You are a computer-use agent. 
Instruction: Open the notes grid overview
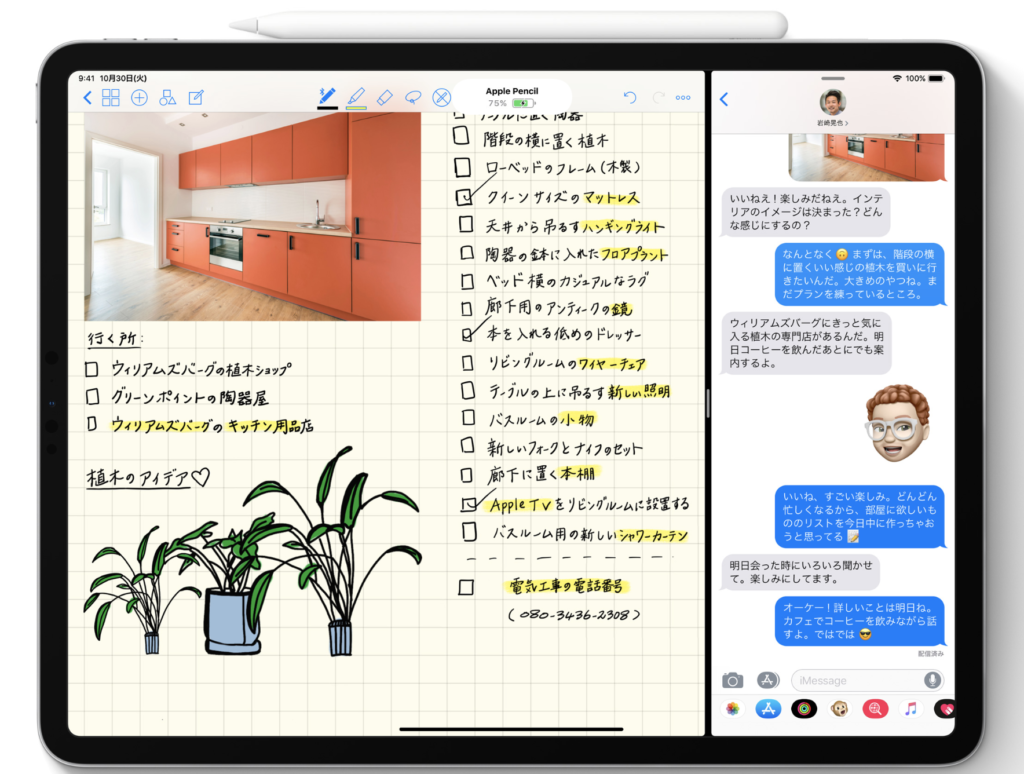click(x=111, y=97)
